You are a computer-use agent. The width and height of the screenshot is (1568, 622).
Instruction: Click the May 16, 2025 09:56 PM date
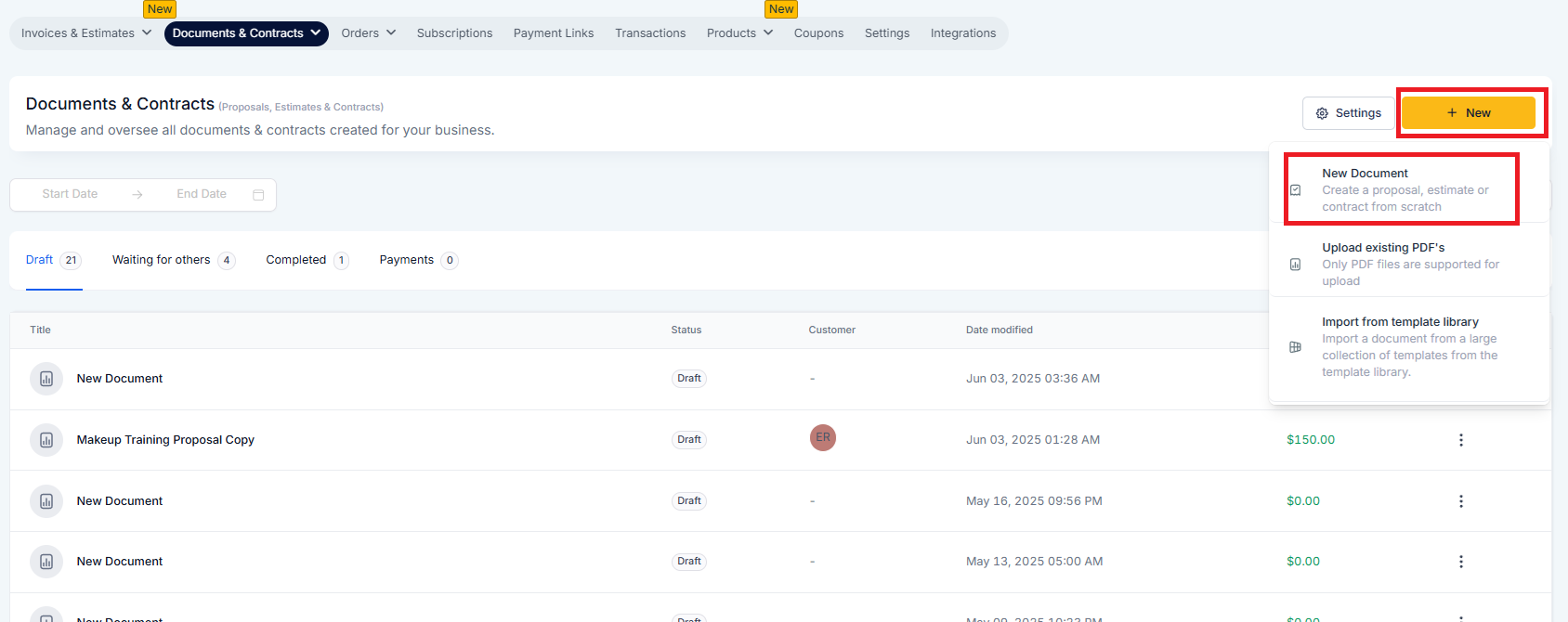[1034, 501]
